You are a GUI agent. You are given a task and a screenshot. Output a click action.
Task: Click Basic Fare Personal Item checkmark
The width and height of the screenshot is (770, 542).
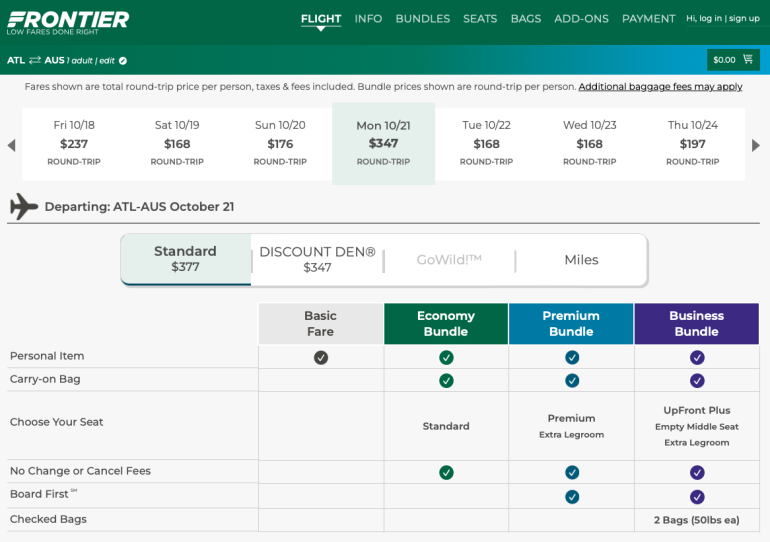pos(321,357)
